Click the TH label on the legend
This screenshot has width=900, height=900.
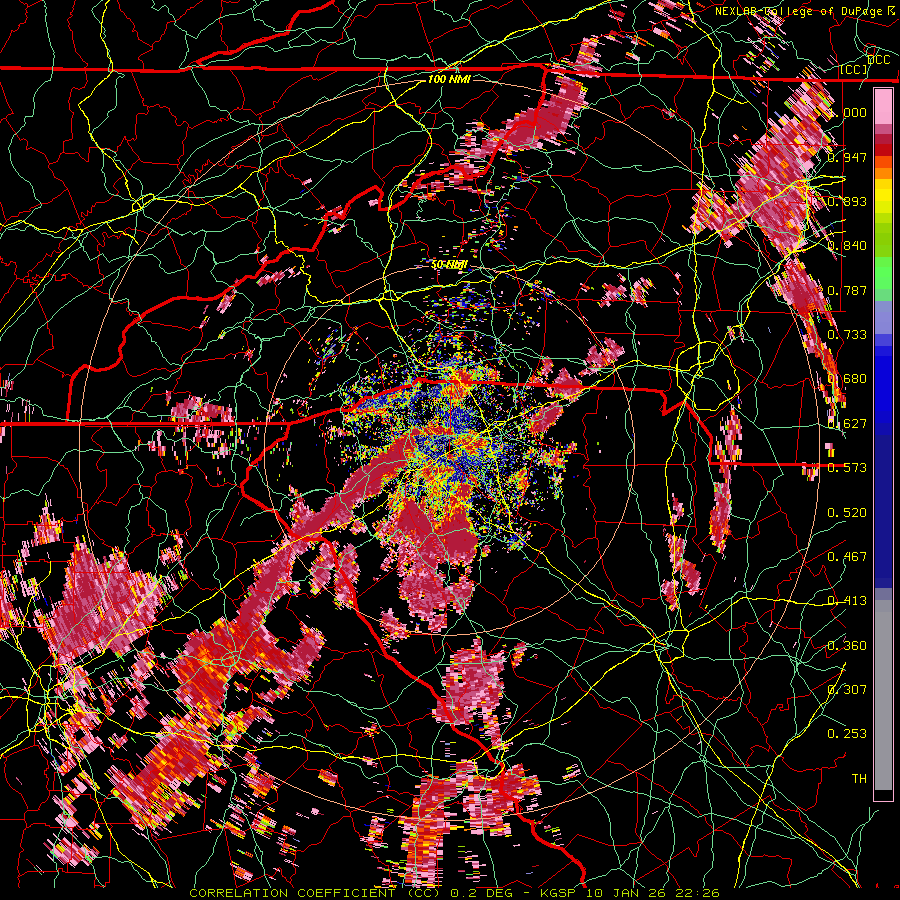[x=859, y=779]
